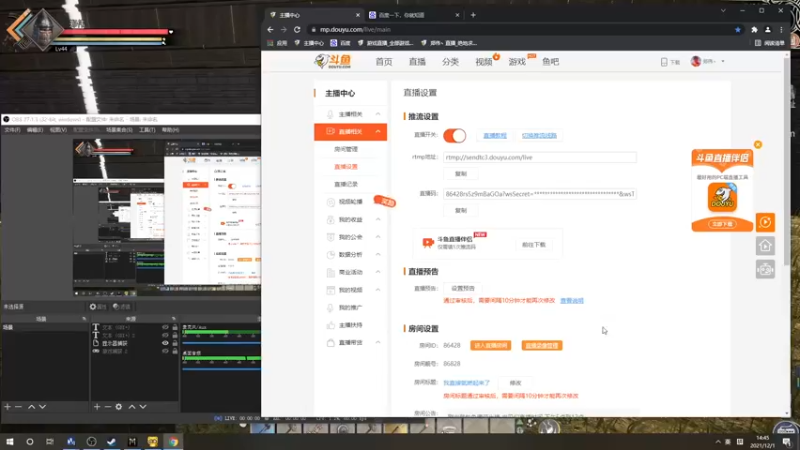The image size is (800, 450).
Task: Click 修改 next to the room title
Action: click(x=515, y=383)
